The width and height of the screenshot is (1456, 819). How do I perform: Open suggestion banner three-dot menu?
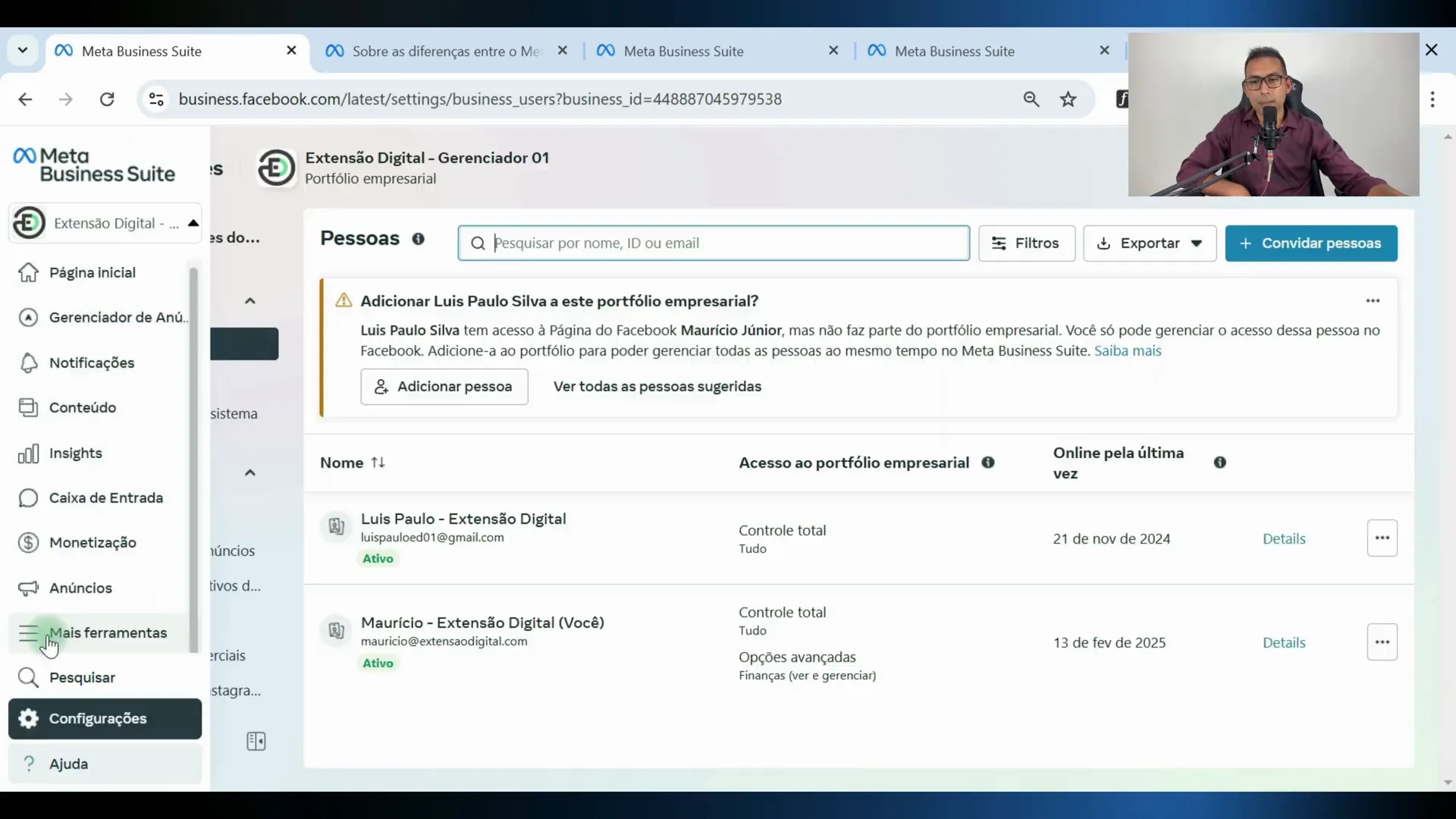[x=1373, y=301]
